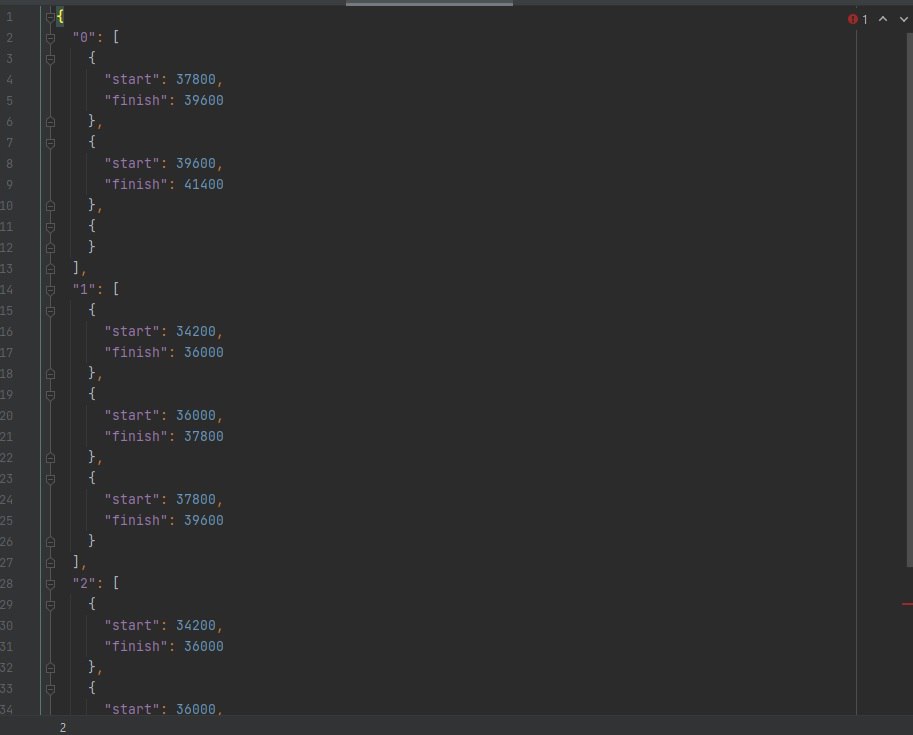913x735 pixels.
Task: Click the fold end marker on line 6
Action: [x=51, y=122]
